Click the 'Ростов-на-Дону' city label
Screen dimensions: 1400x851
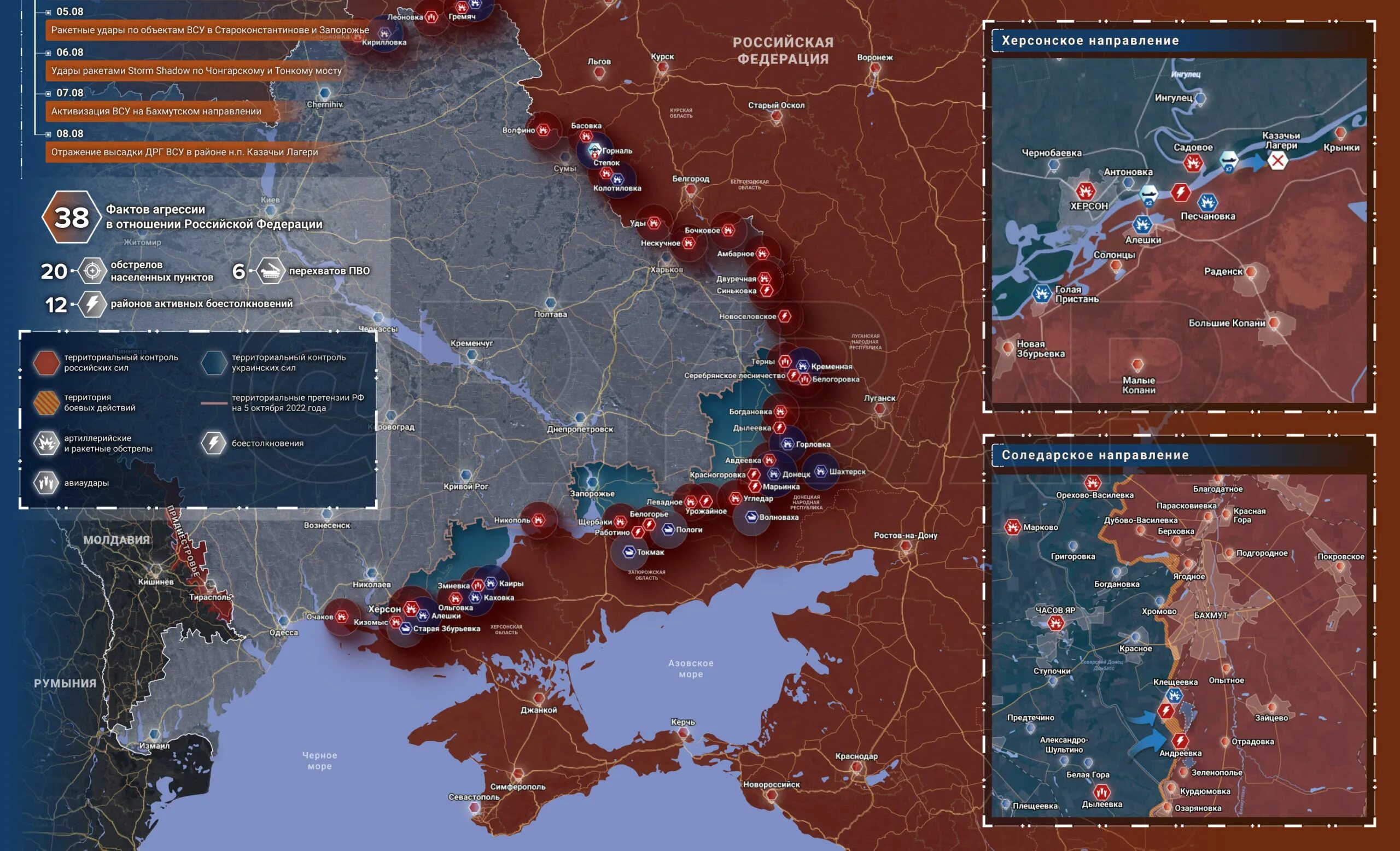coord(905,535)
